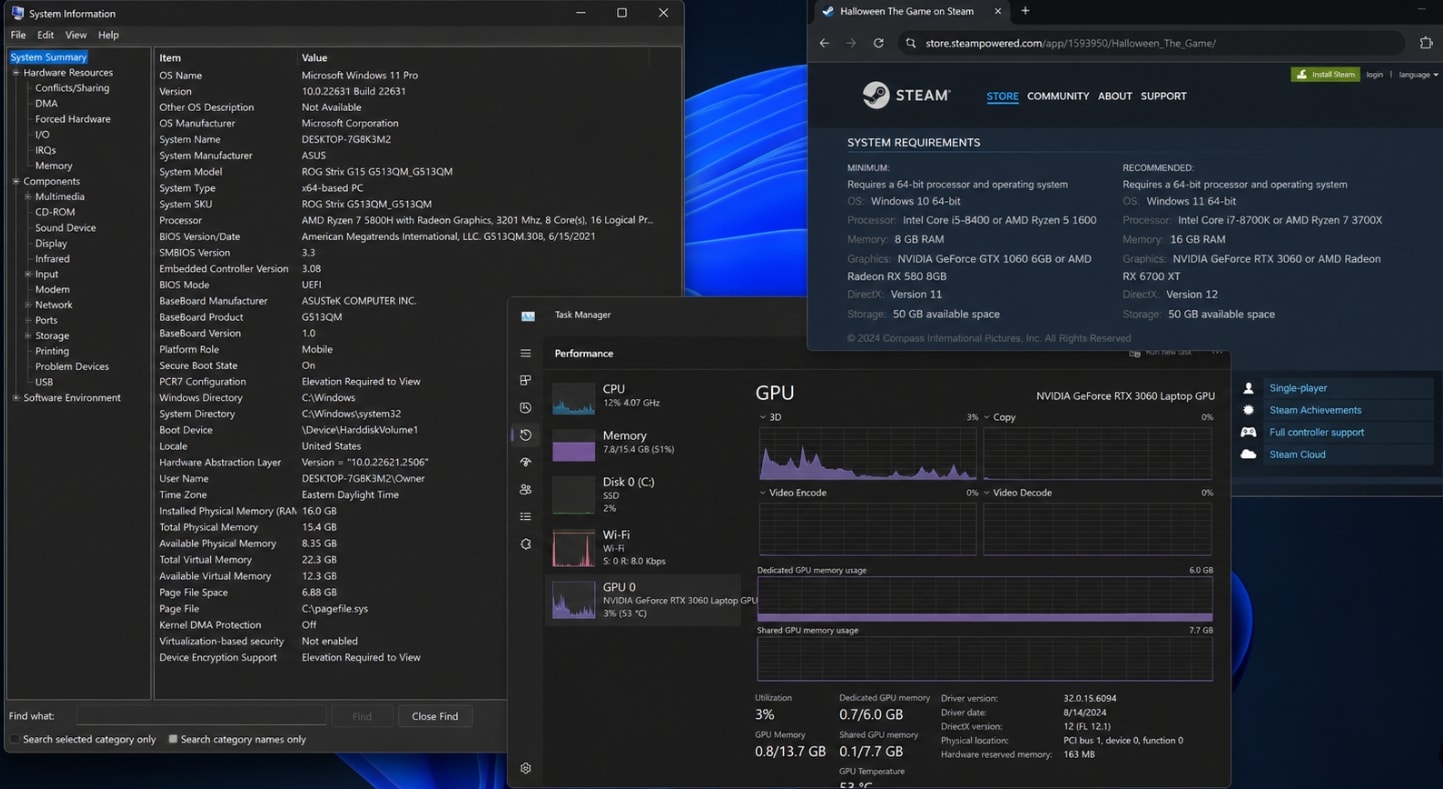Select System Summary tree item
1443x789 pixels.
pos(48,57)
